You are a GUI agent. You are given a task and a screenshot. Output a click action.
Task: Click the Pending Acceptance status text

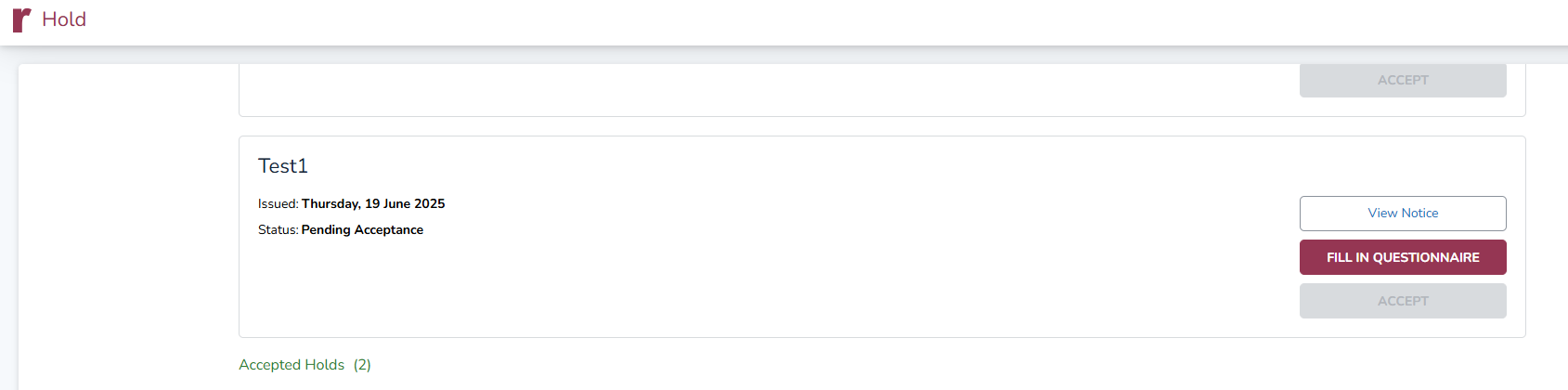[x=362, y=229]
